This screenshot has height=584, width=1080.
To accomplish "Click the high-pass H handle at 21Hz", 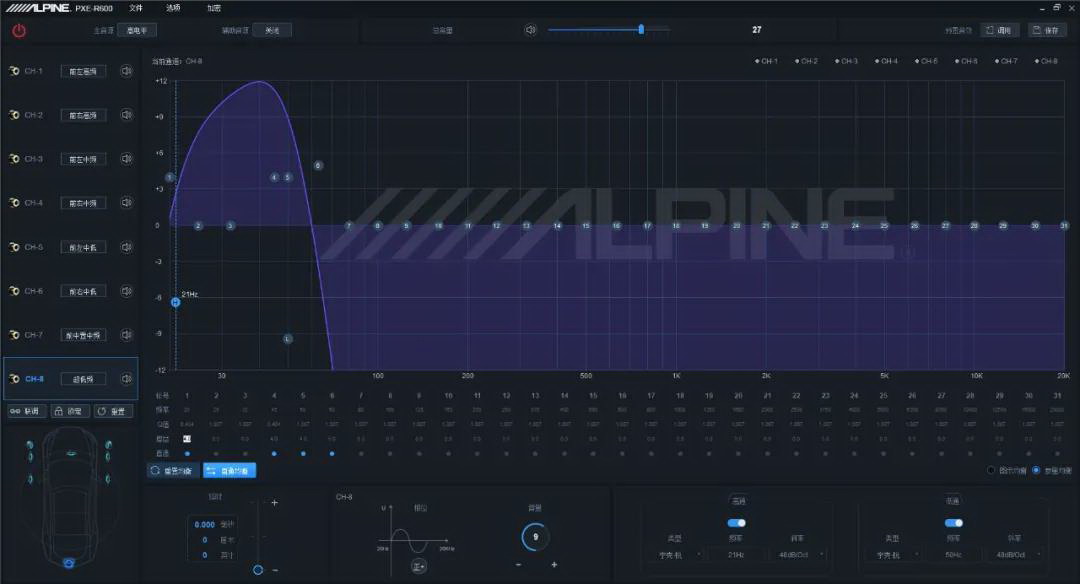I will tap(176, 302).
